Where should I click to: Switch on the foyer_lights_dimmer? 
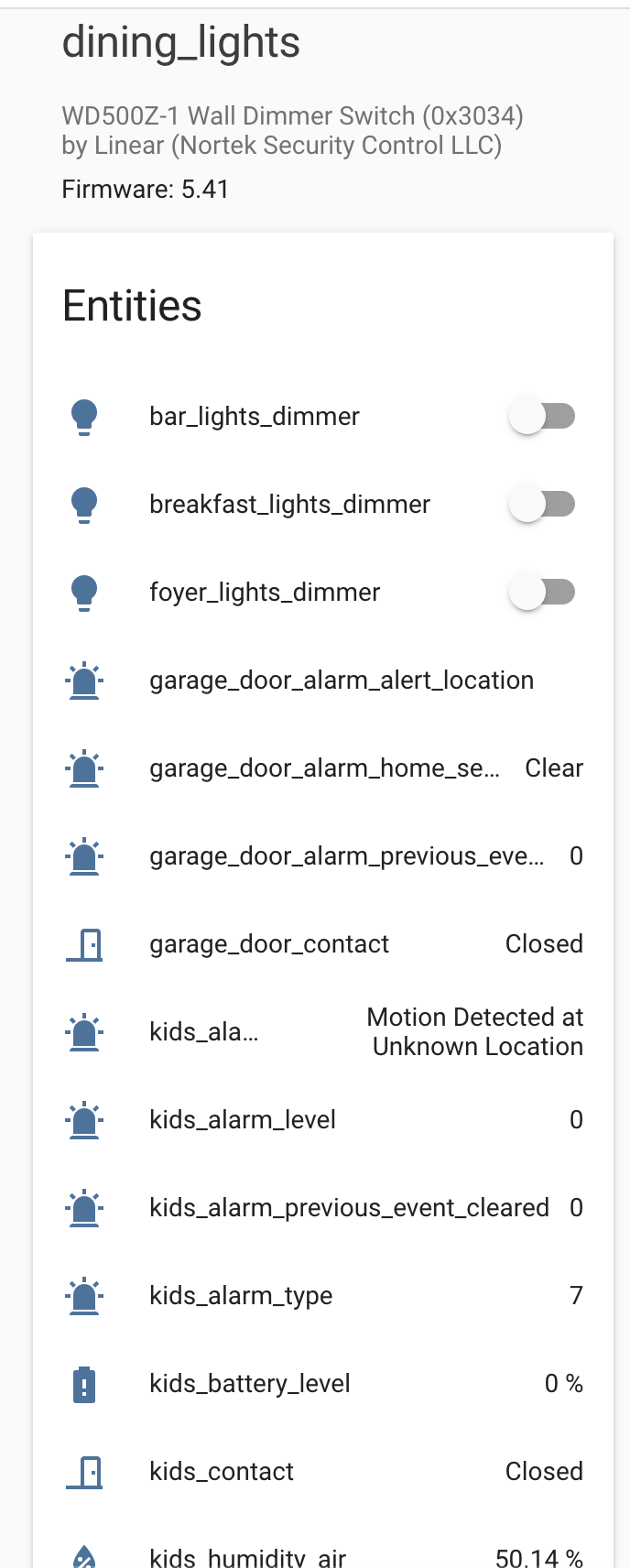(x=541, y=592)
